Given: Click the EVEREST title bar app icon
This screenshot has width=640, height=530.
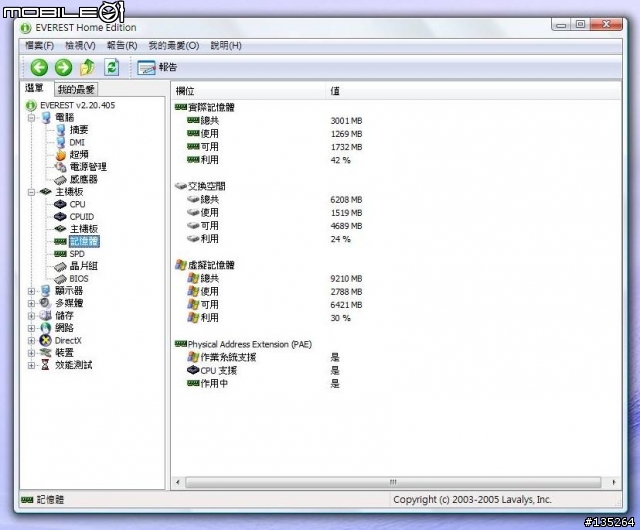Looking at the screenshot, I should coord(25,28).
